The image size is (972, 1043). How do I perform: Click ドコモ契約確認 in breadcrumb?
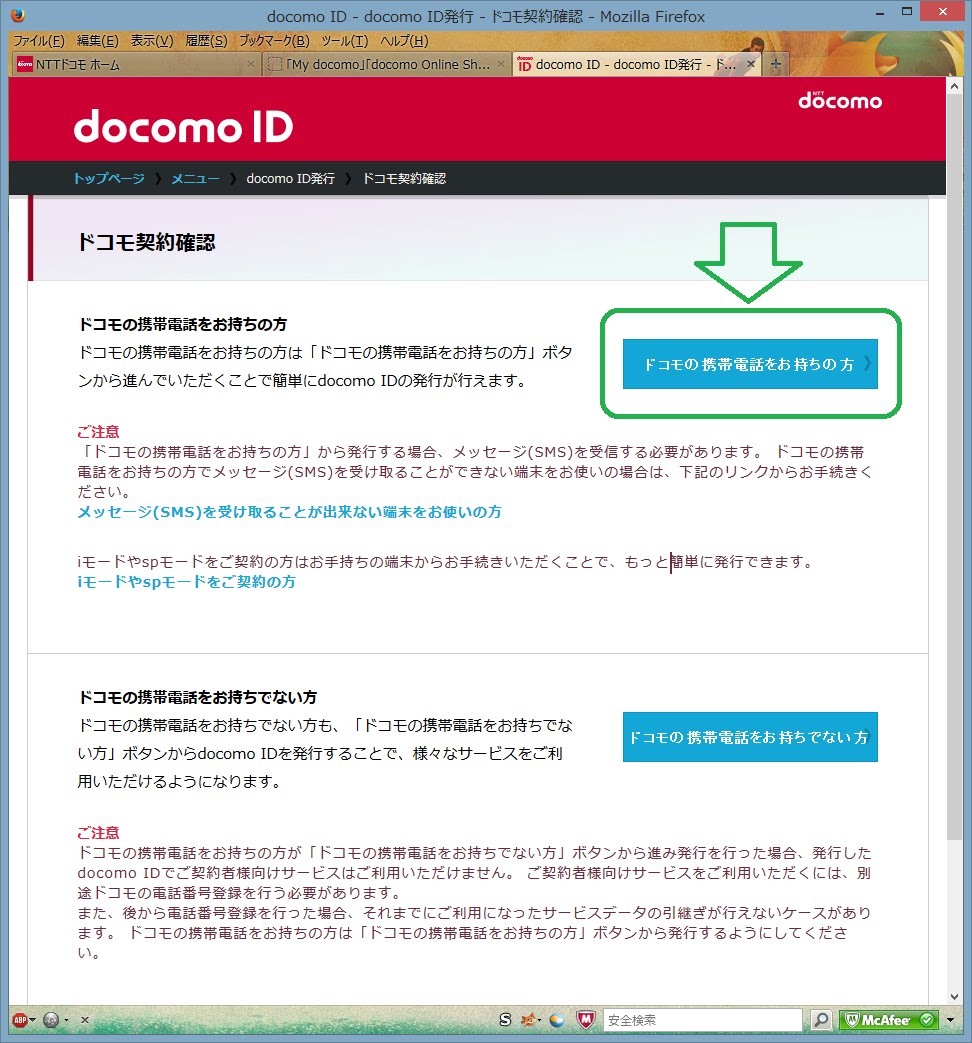[x=404, y=178]
